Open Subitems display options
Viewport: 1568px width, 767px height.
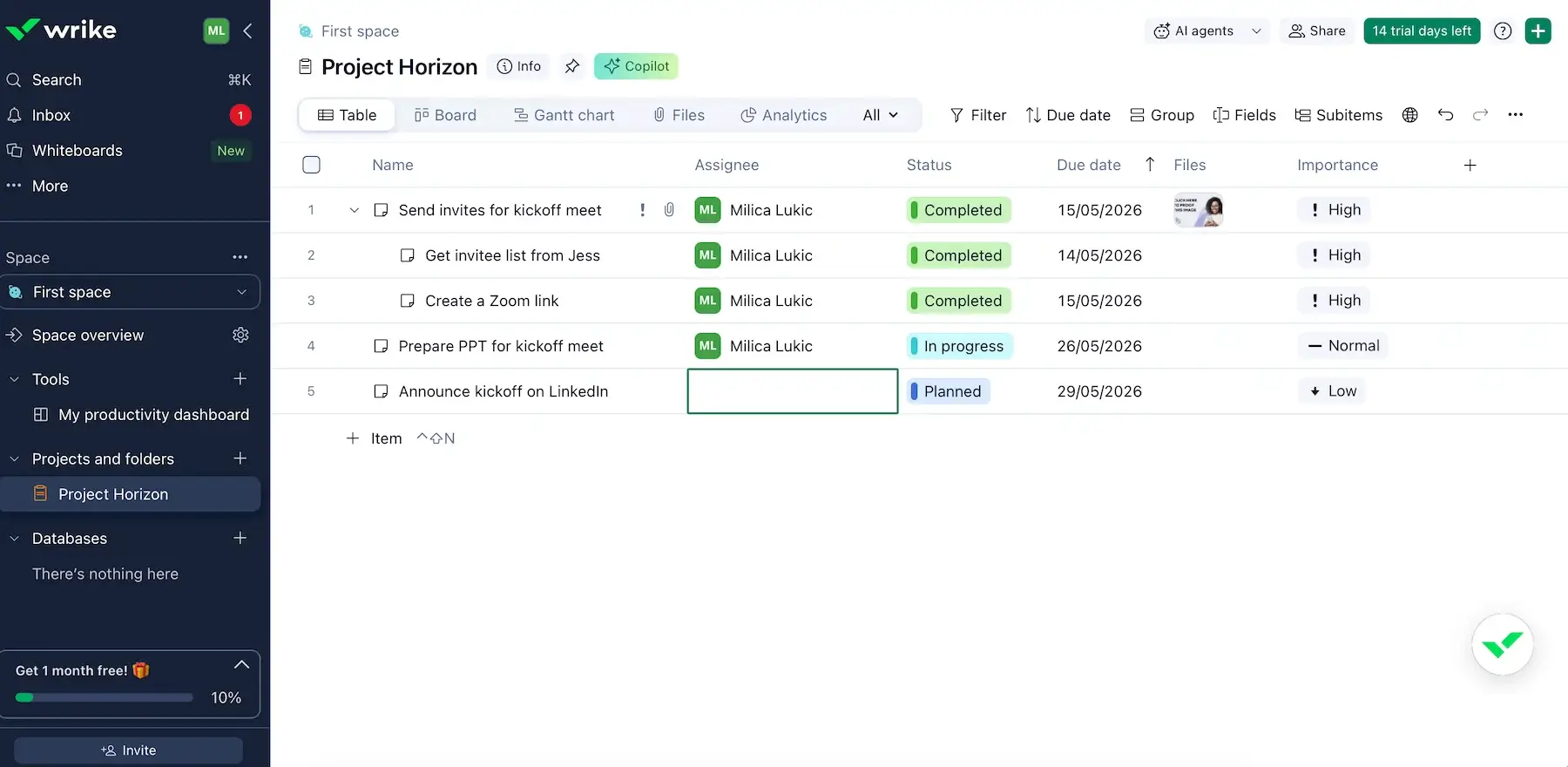pos(1338,115)
